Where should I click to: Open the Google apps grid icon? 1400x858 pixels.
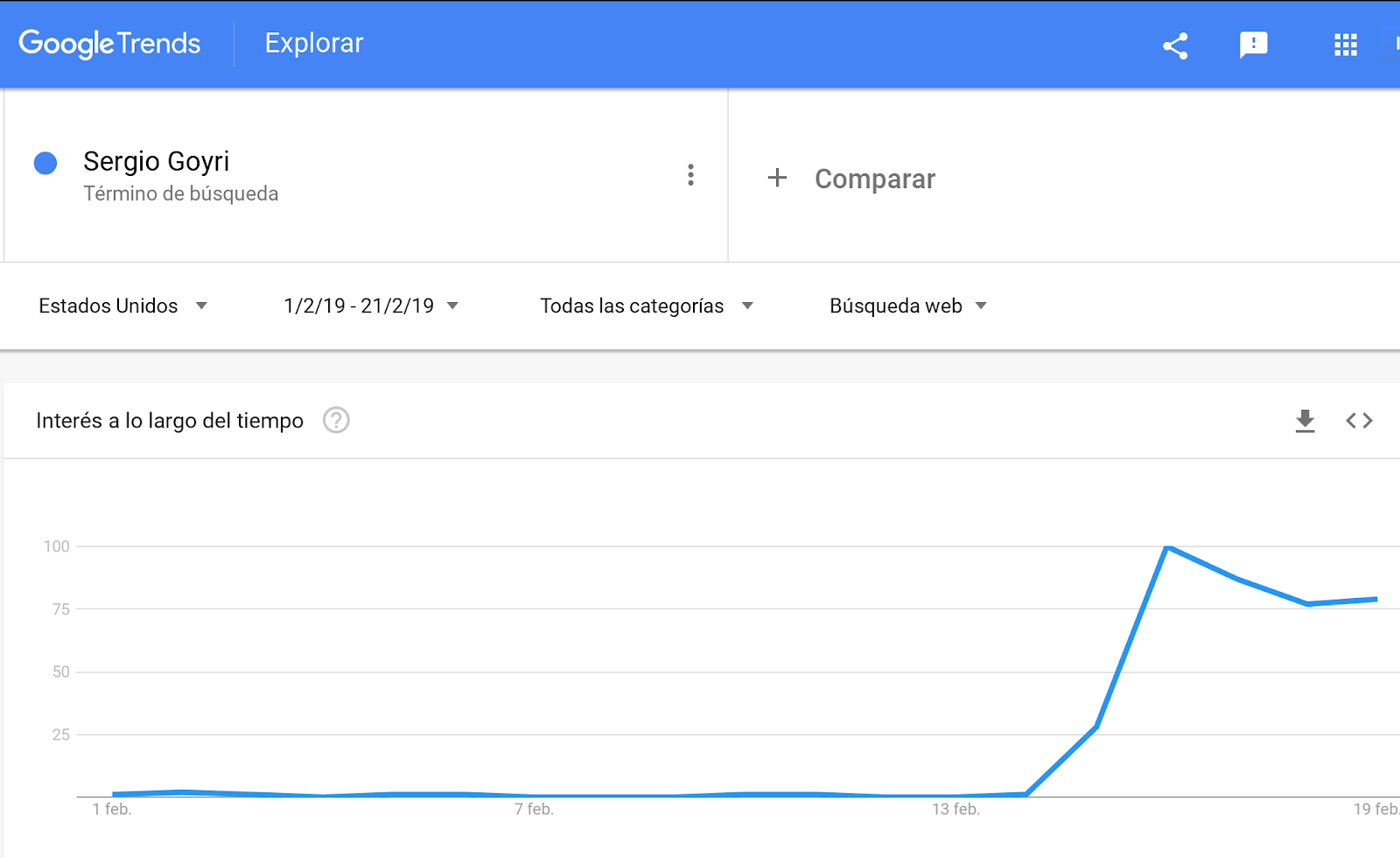pyautogui.click(x=1345, y=45)
